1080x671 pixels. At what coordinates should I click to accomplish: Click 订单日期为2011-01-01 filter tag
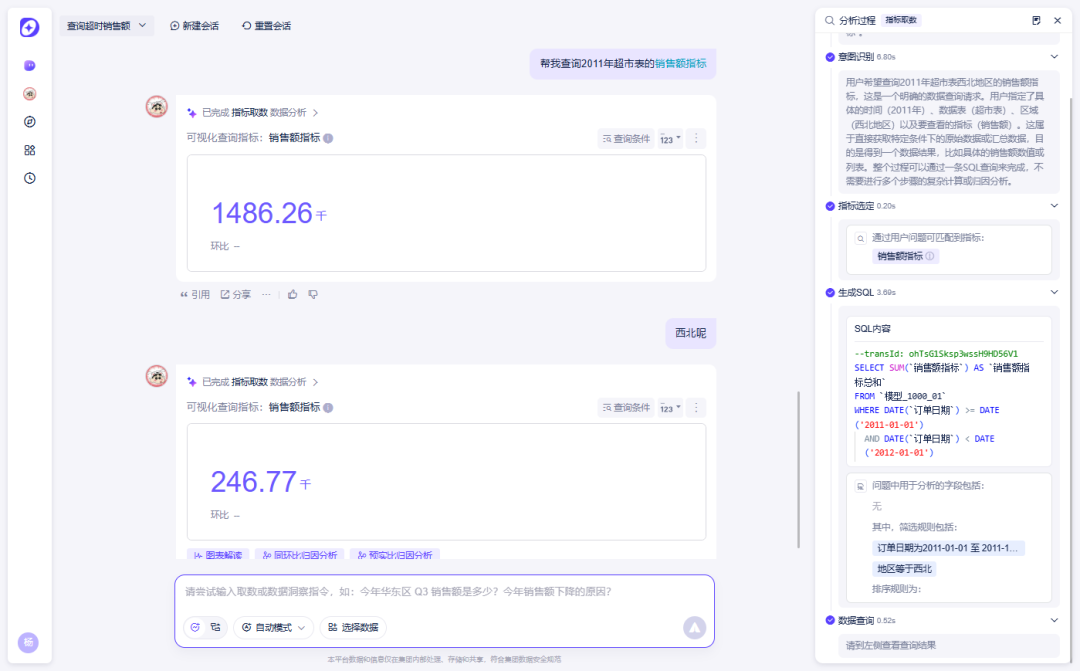(948, 548)
